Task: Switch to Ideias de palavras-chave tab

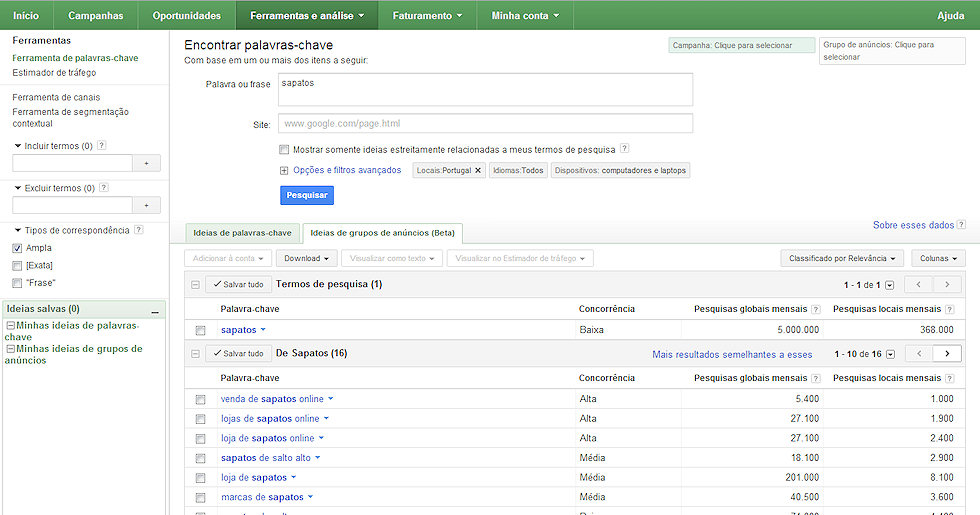Action: click(243, 233)
